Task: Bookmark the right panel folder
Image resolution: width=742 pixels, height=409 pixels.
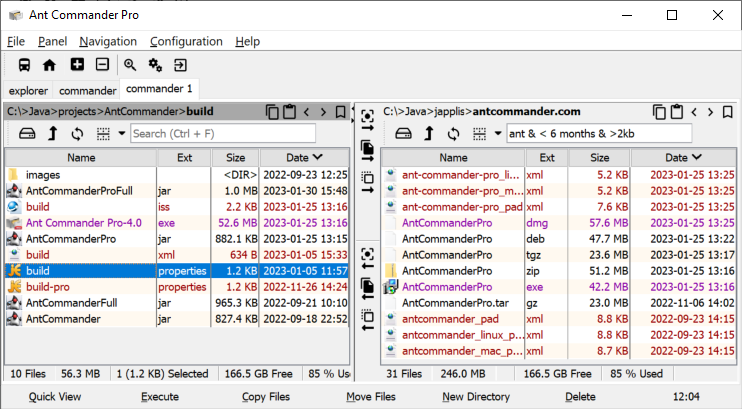Action: pyautogui.click(x=727, y=112)
